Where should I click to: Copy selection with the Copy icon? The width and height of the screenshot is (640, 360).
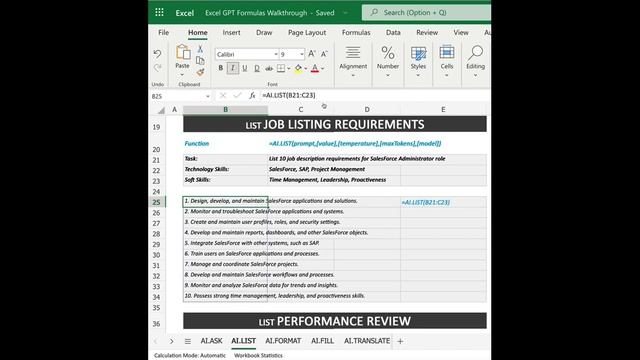200,60
